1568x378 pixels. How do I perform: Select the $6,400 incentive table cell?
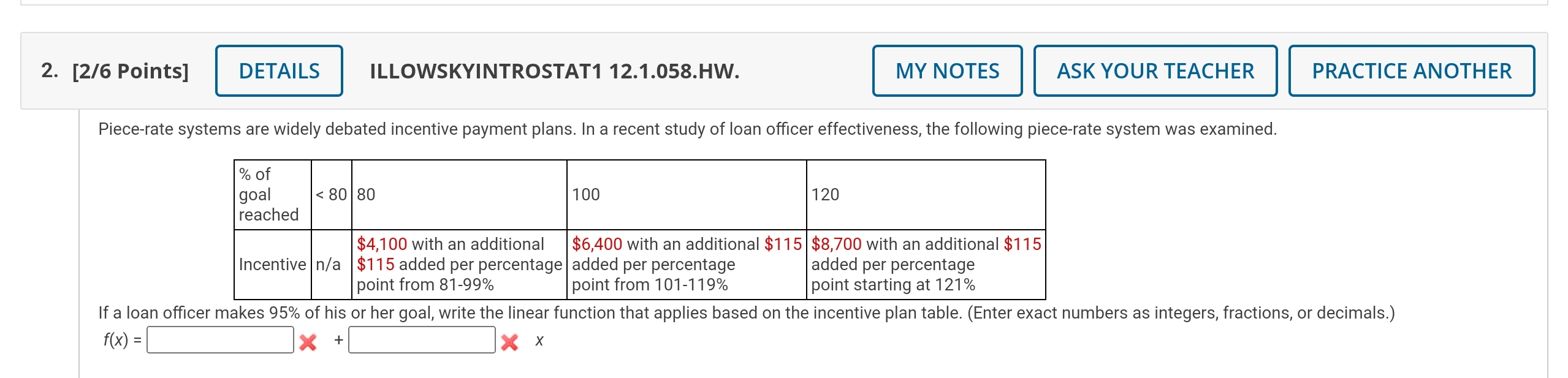685,263
